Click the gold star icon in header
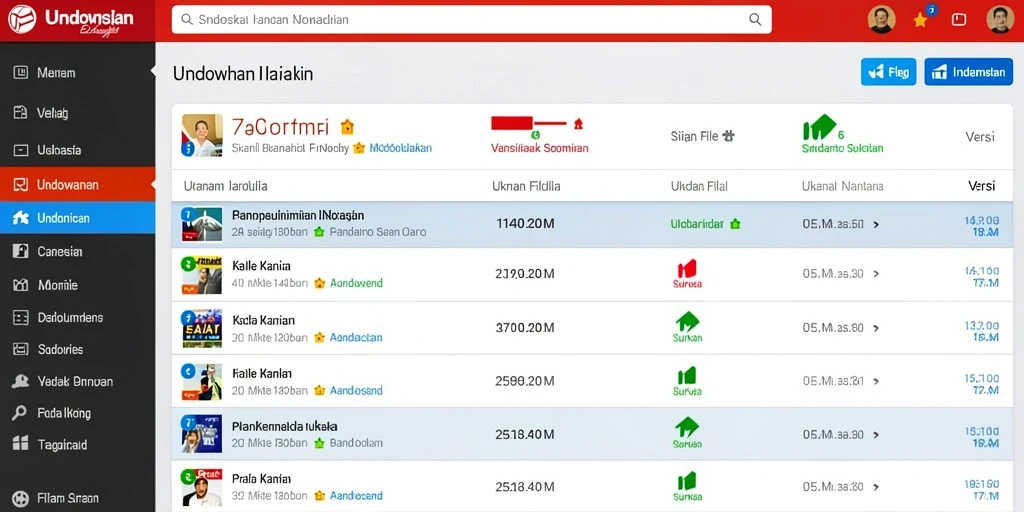 920,20
